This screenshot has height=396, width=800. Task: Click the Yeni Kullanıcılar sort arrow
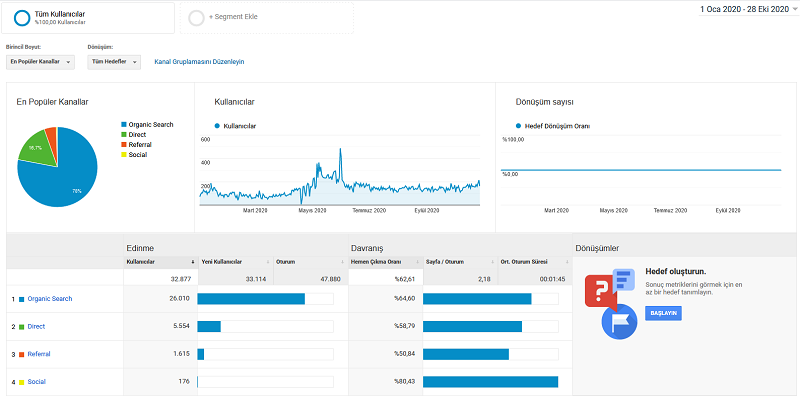[x=268, y=262]
